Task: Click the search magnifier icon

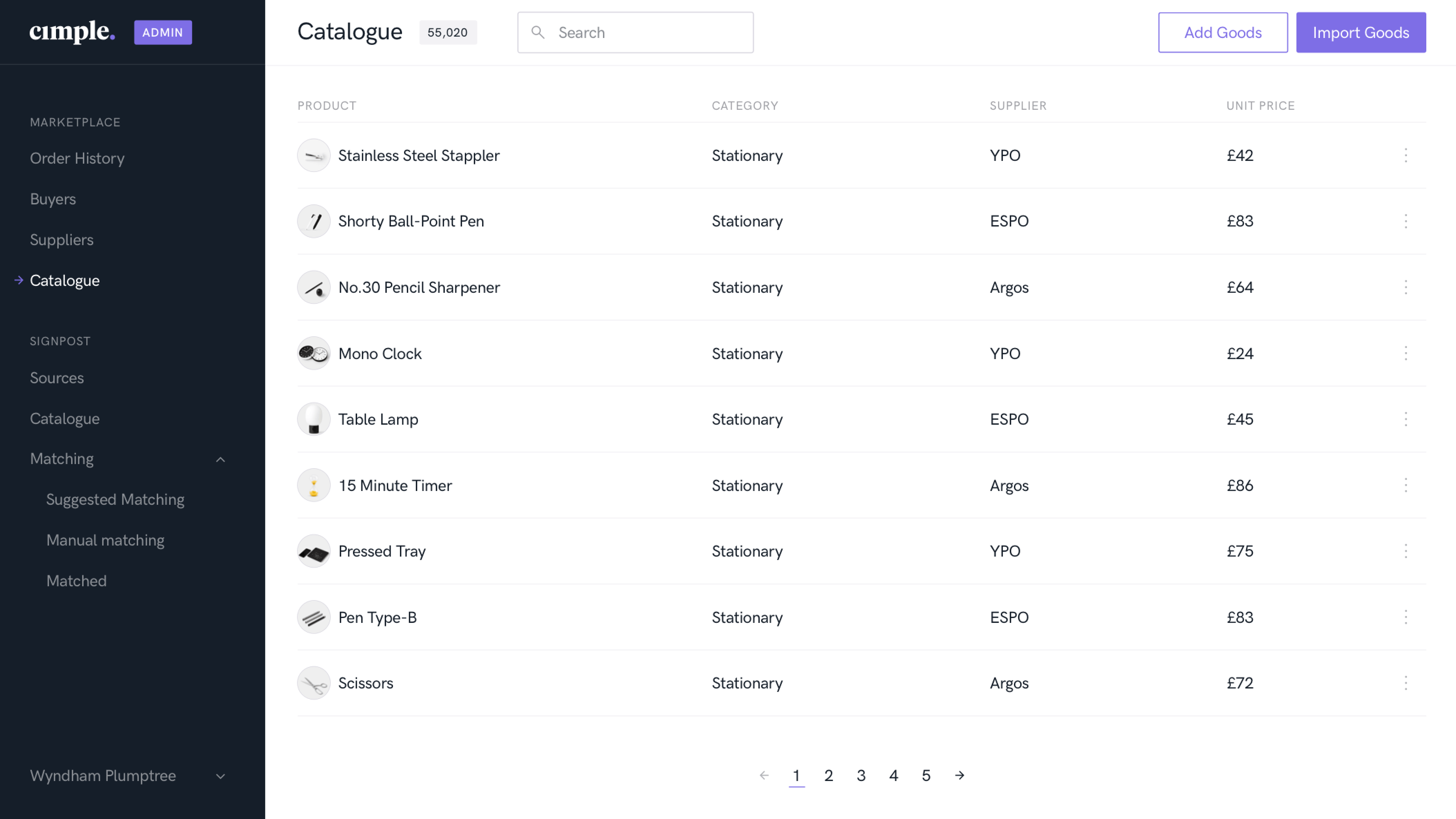Action: coord(537,33)
